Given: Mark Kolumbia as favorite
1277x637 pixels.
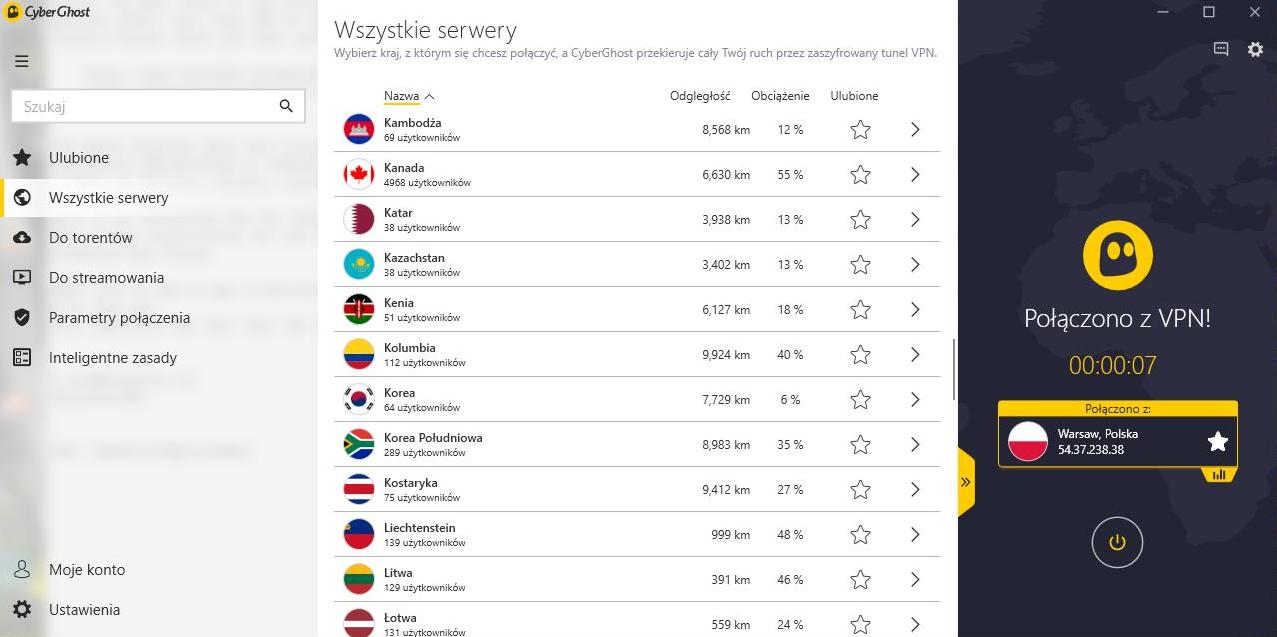Looking at the screenshot, I should pyautogui.click(x=860, y=355).
